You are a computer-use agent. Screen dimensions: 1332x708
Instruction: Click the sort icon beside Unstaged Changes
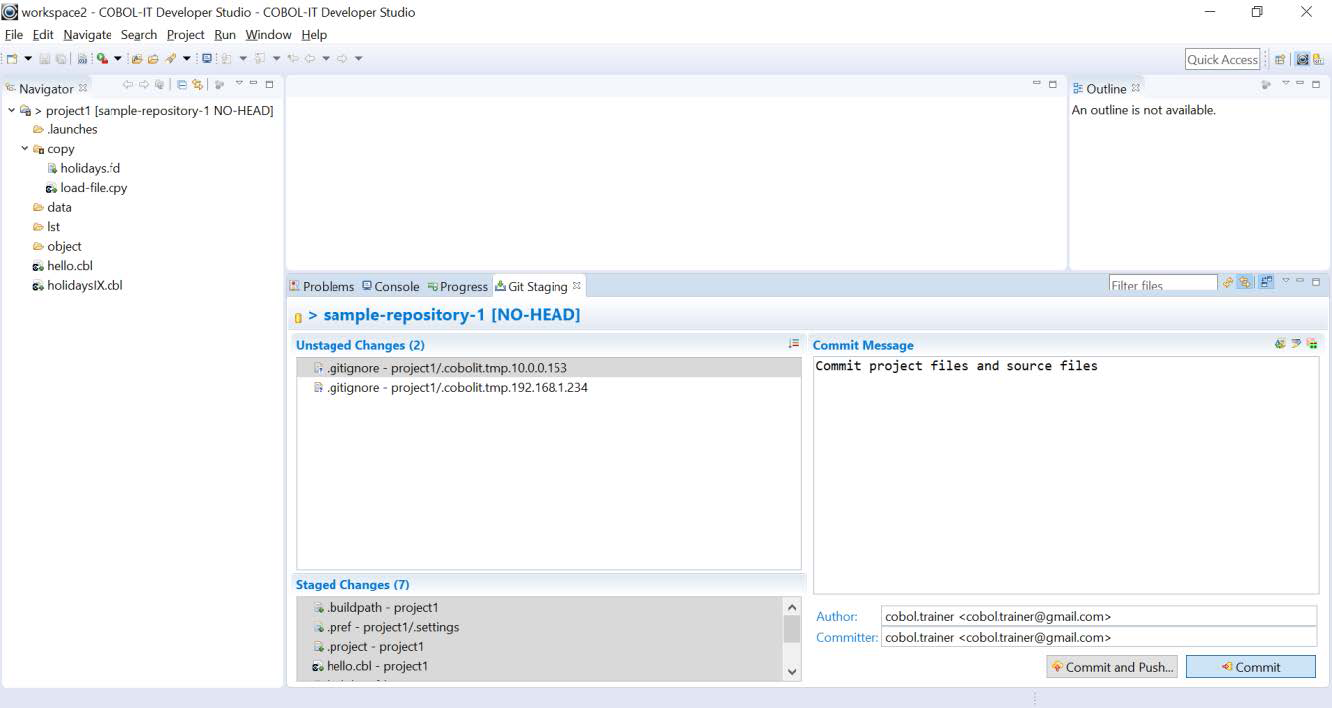click(x=794, y=344)
